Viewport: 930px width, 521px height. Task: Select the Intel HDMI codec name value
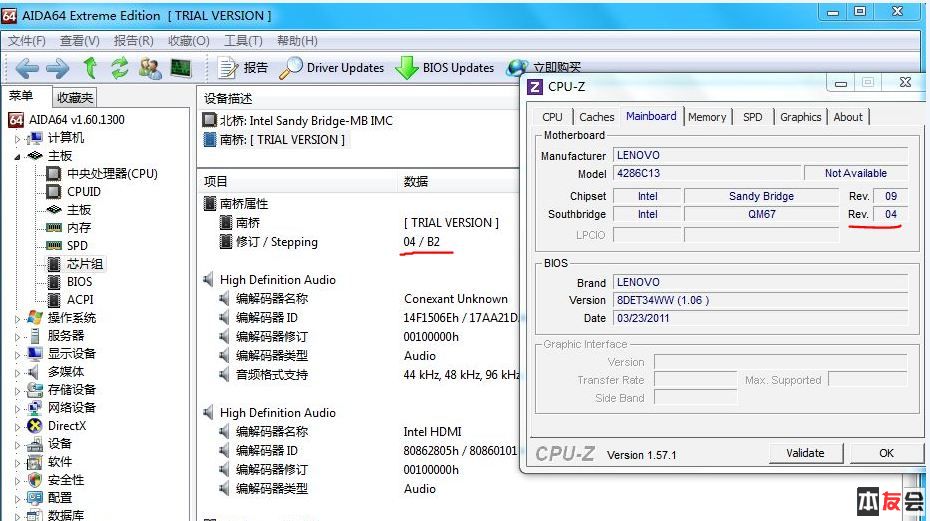coord(432,431)
